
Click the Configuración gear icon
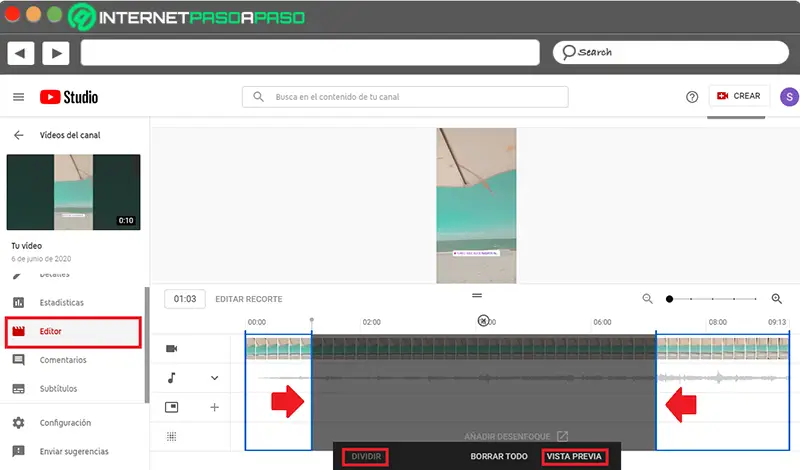[x=18, y=423]
